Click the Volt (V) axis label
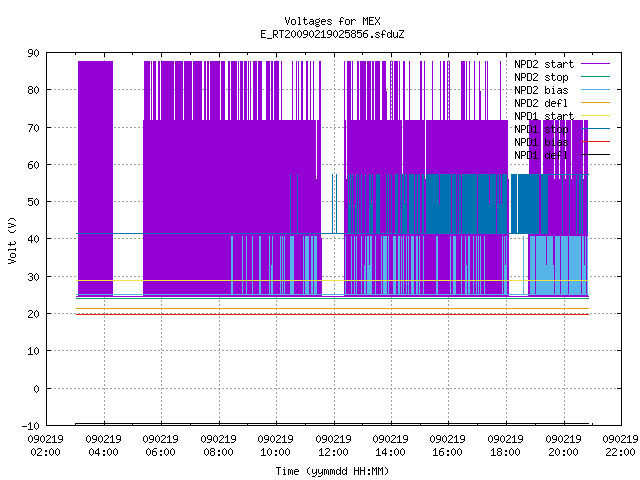 click(12, 240)
